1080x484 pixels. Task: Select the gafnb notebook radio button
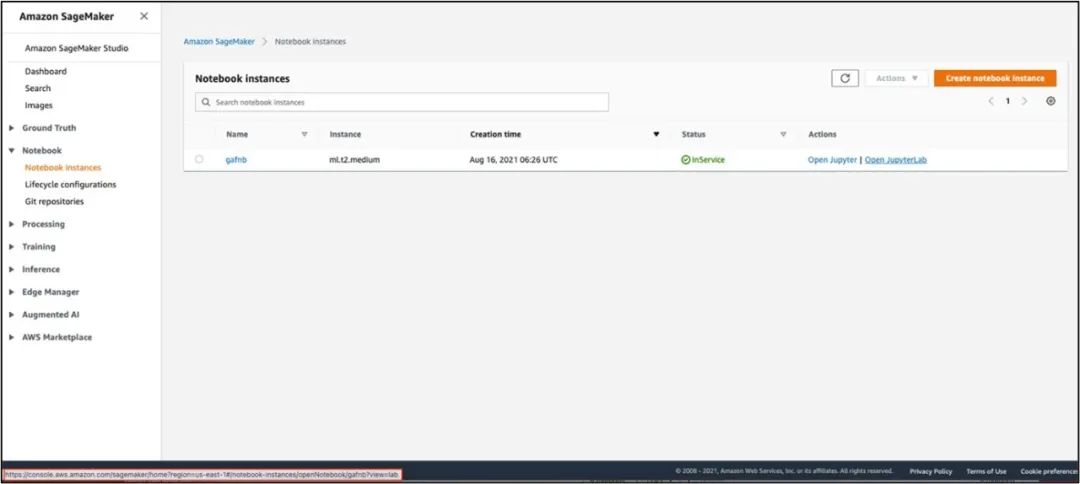pos(199,160)
